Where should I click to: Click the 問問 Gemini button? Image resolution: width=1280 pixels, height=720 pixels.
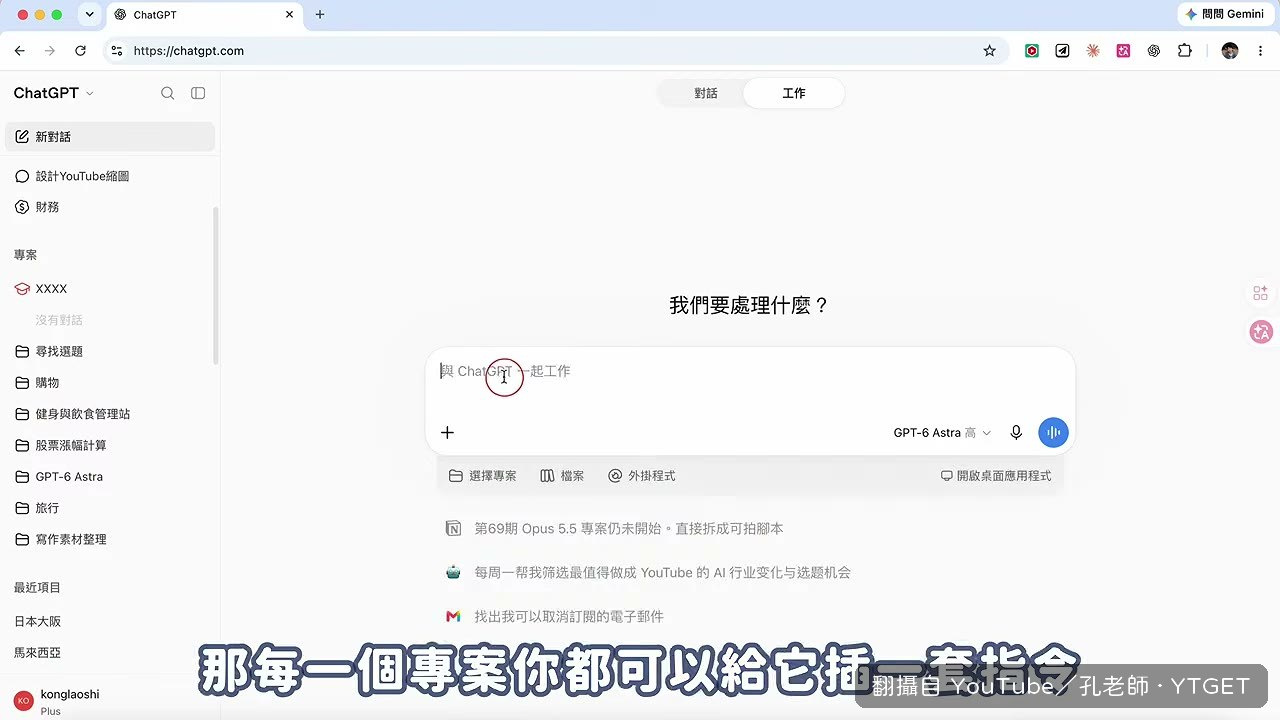click(1225, 14)
